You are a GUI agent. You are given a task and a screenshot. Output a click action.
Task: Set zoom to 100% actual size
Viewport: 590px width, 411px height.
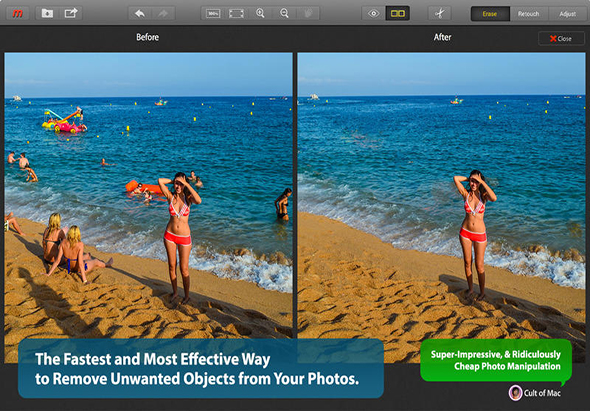coord(213,14)
